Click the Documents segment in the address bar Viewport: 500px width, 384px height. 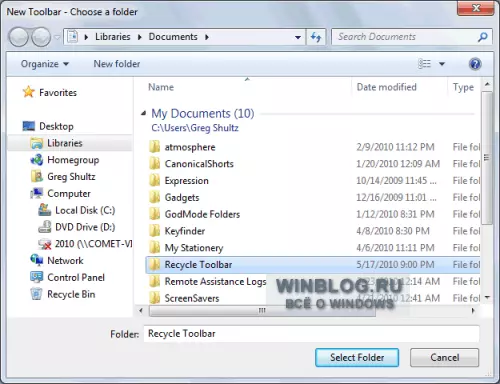tap(173, 37)
